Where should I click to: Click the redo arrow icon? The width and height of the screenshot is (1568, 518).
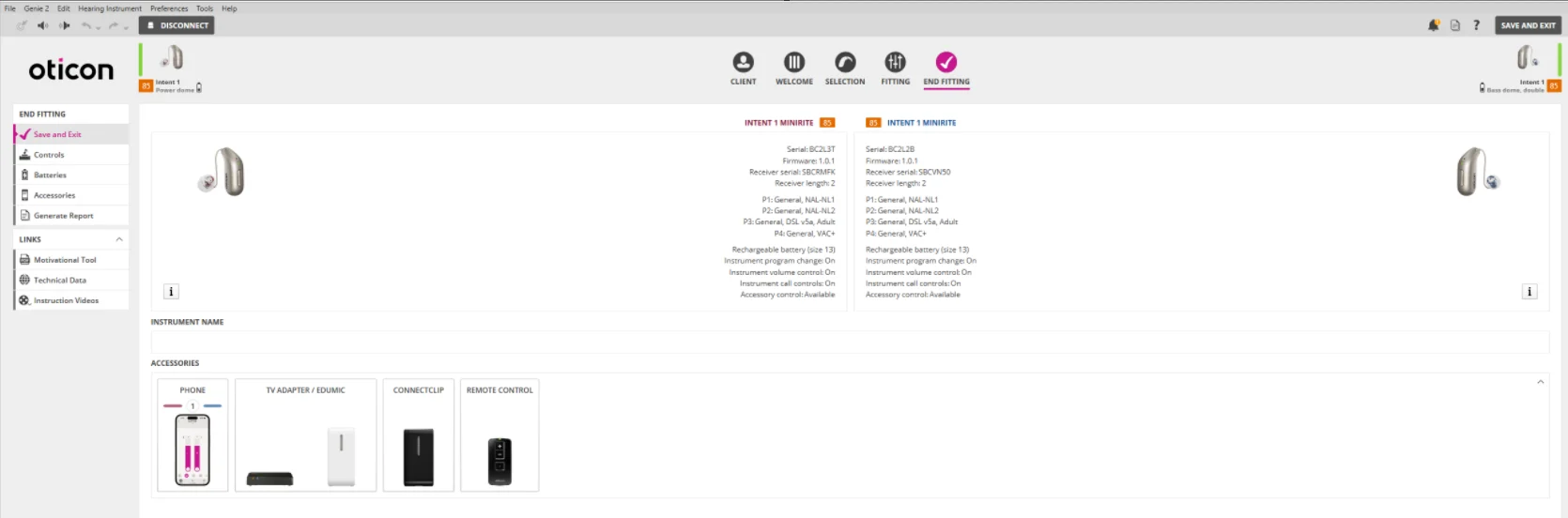tap(114, 25)
